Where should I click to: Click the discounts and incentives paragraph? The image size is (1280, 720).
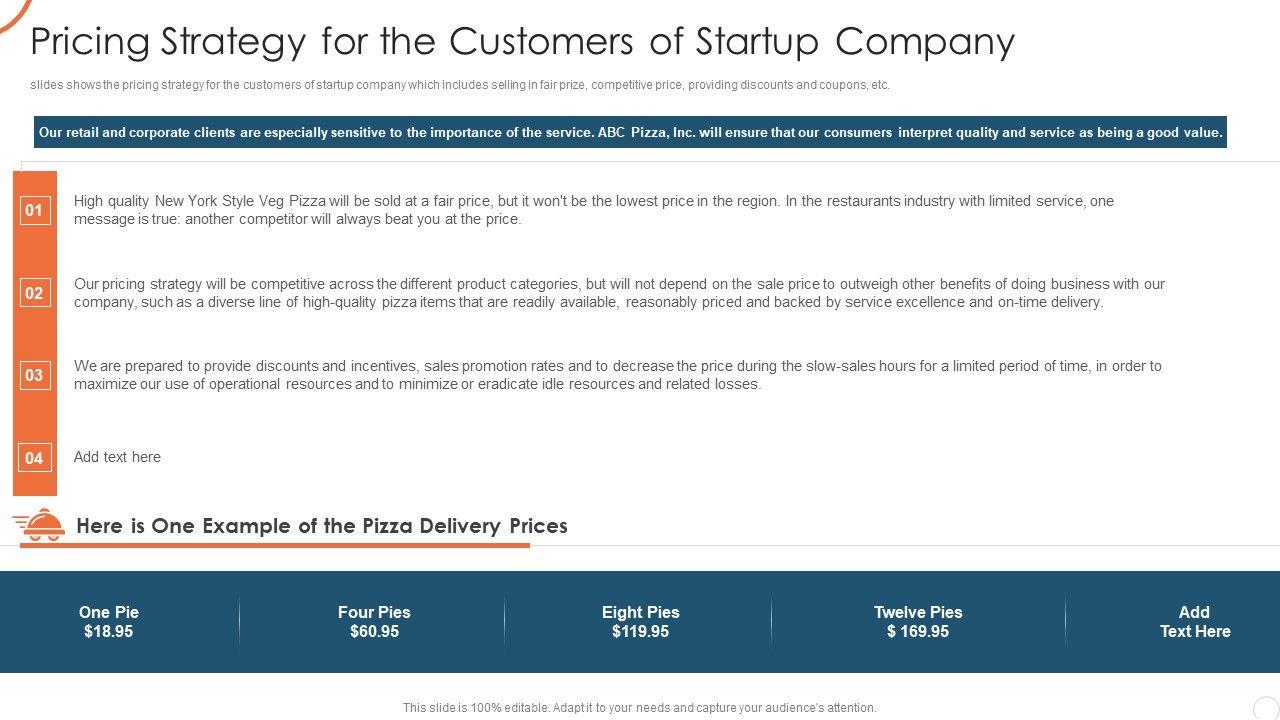click(617, 375)
